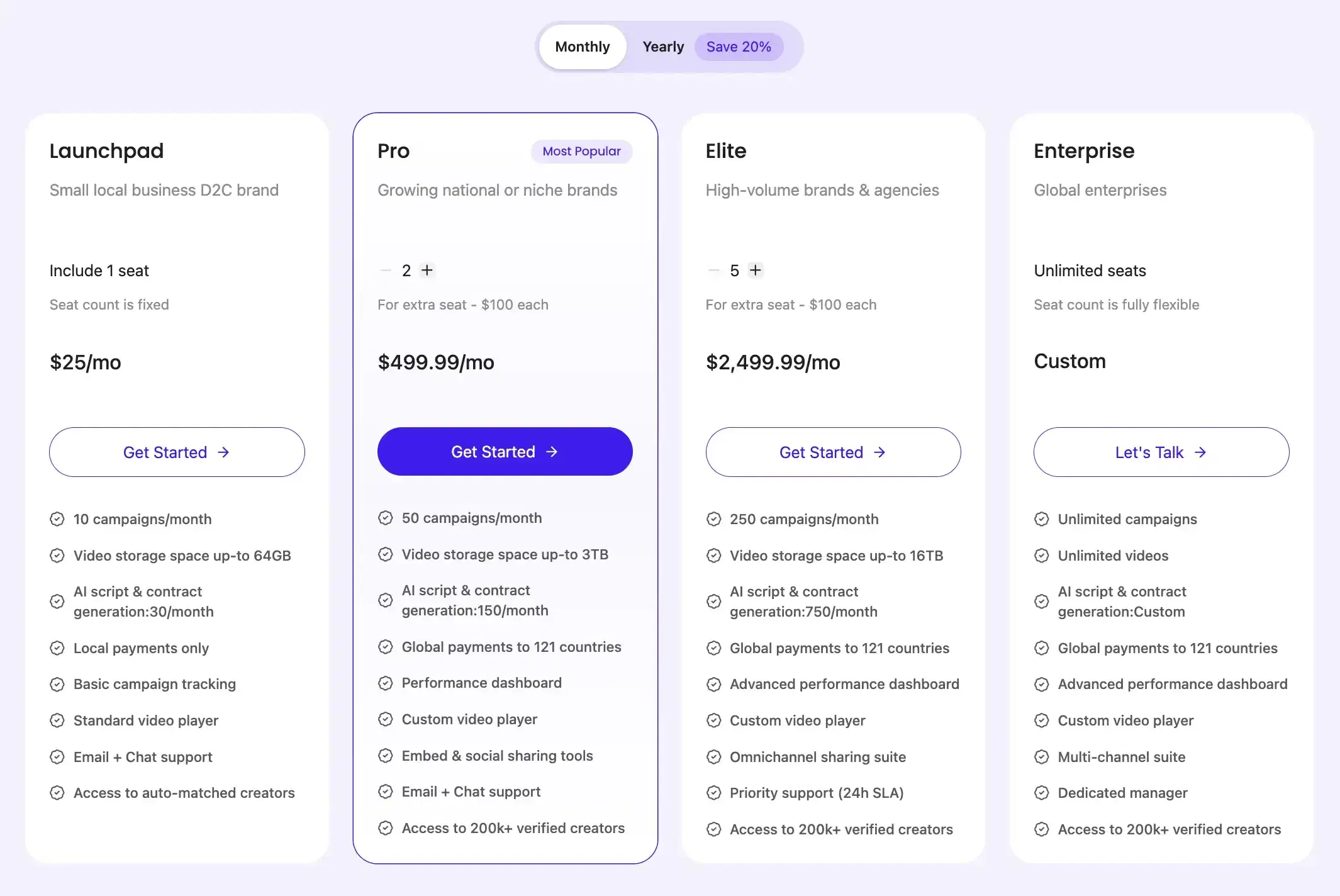Click Let's Talk for Enterprise
Image resolution: width=1340 pixels, height=896 pixels.
pos(1161,452)
